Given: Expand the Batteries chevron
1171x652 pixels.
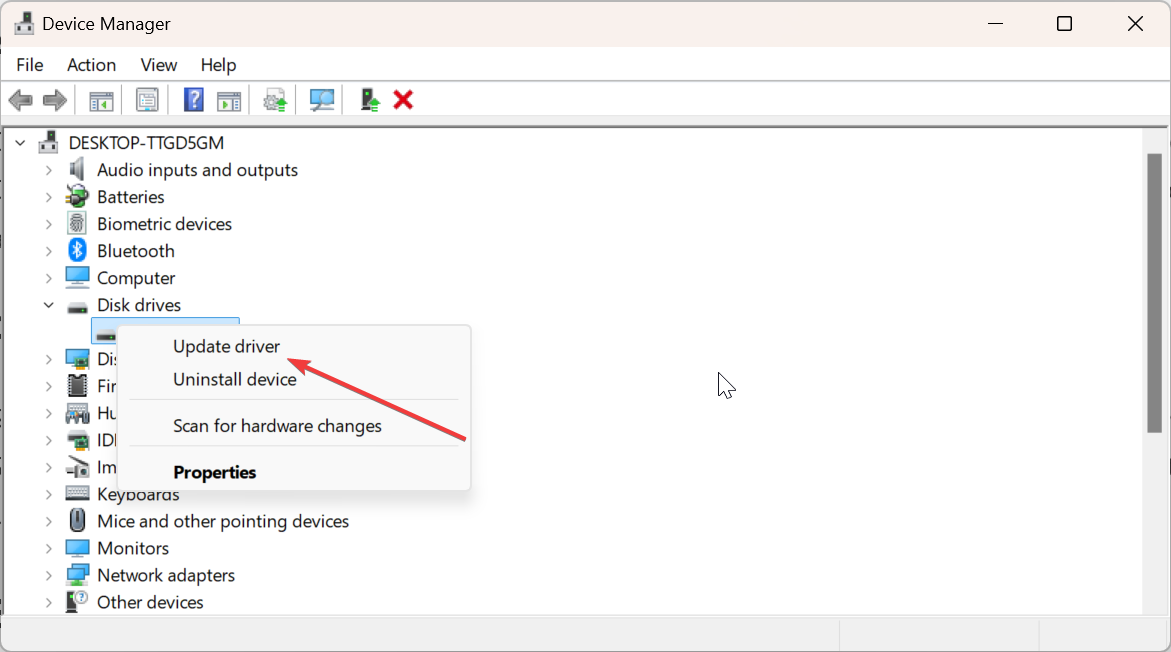Looking at the screenshot, I should pos(49,197).
